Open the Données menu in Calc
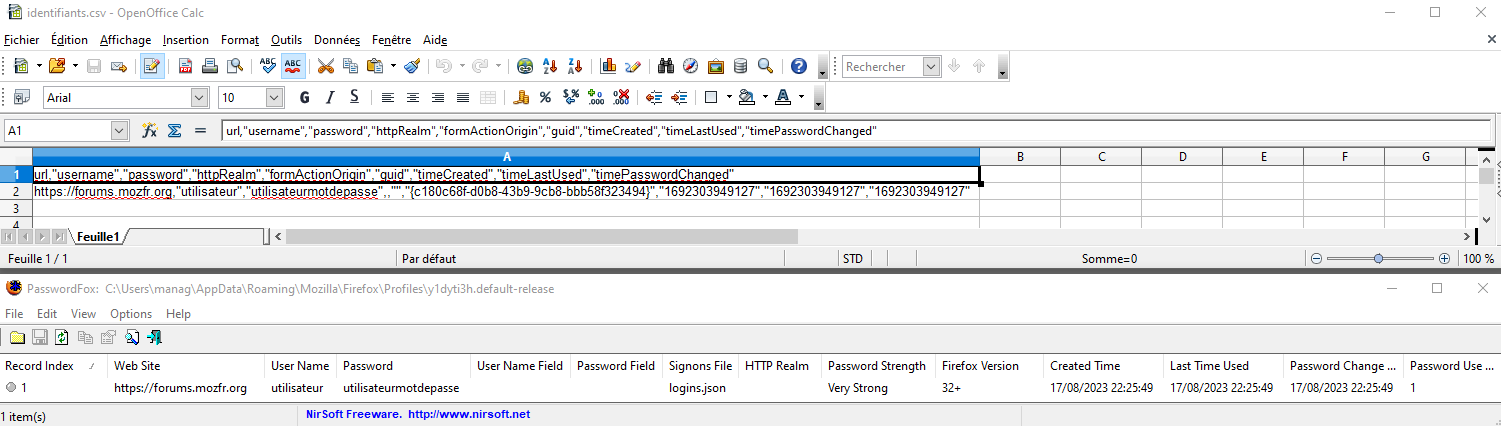The height and width of the screenshot is (426, 1501). point(336,40)
